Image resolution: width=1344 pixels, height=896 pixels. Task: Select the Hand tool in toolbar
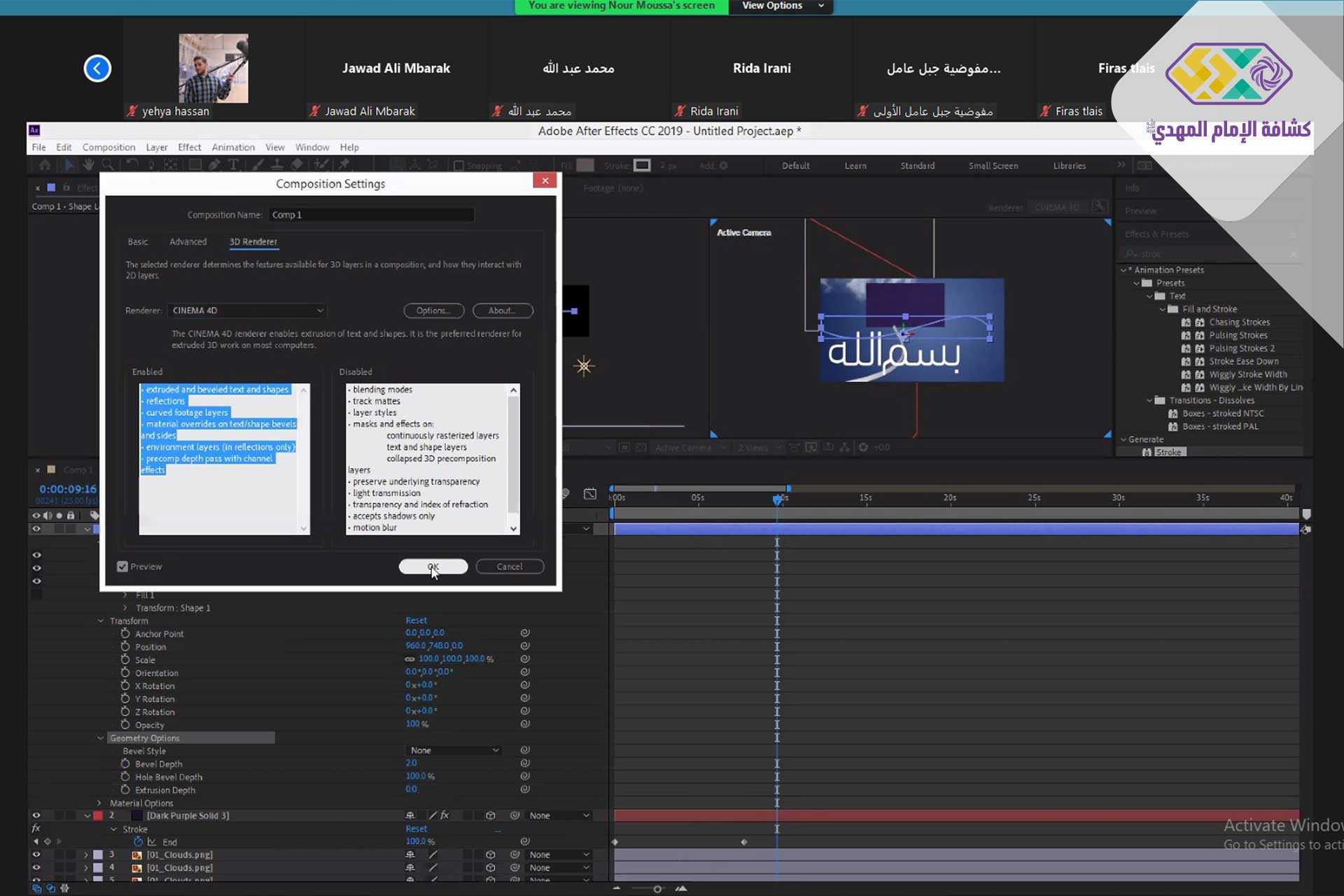(88, 165)
